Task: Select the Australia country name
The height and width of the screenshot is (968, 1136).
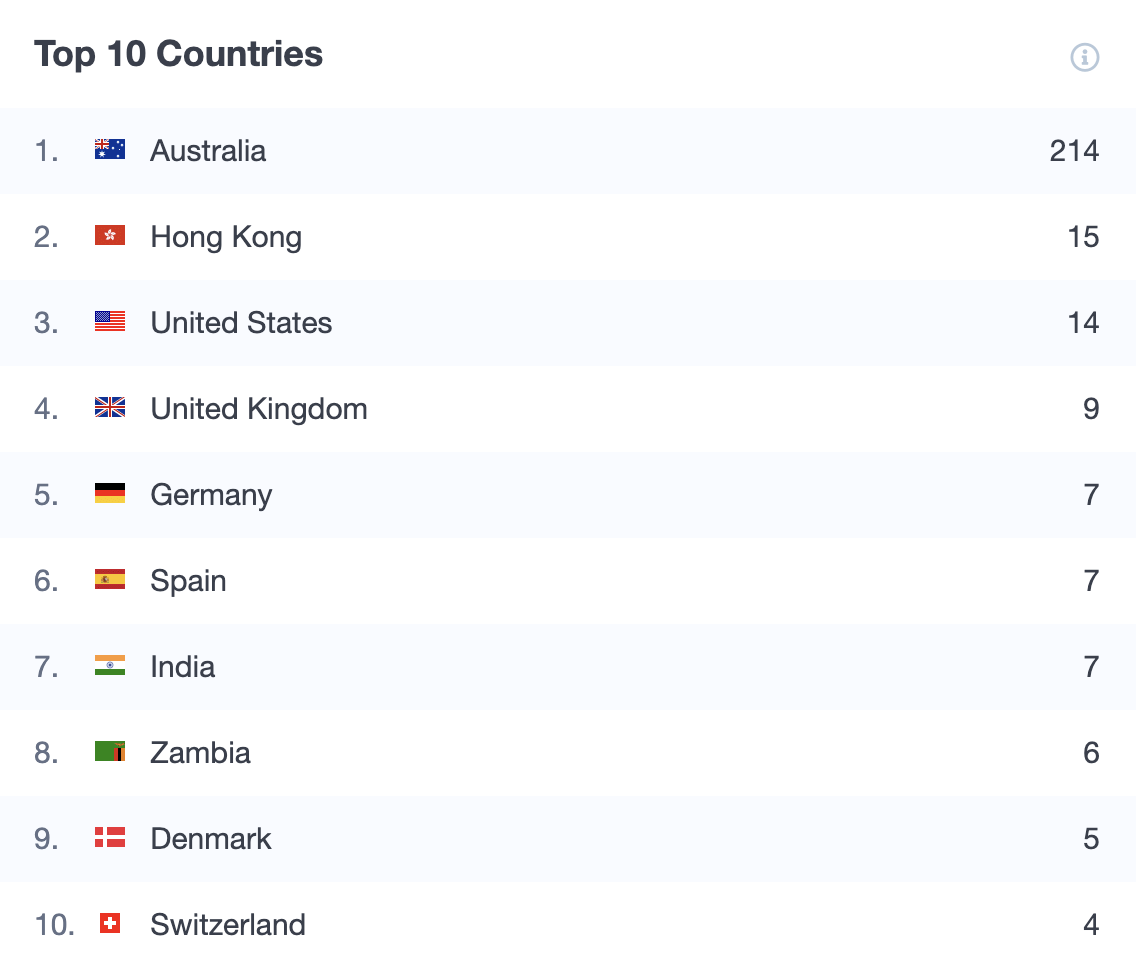Action: pyautogui.click(x=208, y=151)
